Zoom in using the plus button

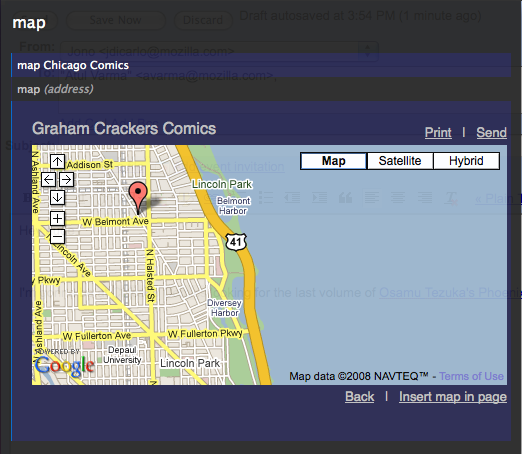pos(57,219)
